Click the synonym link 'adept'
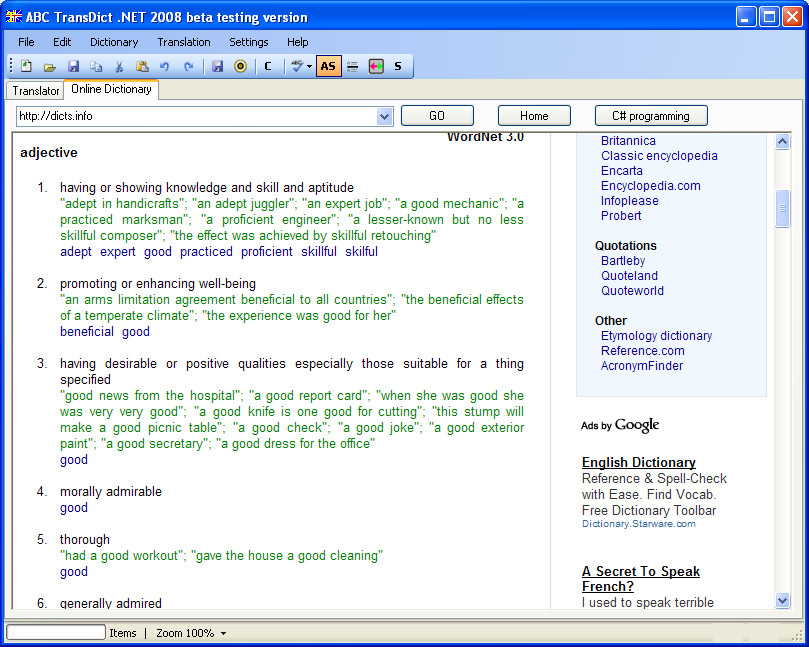The image size is (809, 647). pyautogui.click(x=76, y=252)
